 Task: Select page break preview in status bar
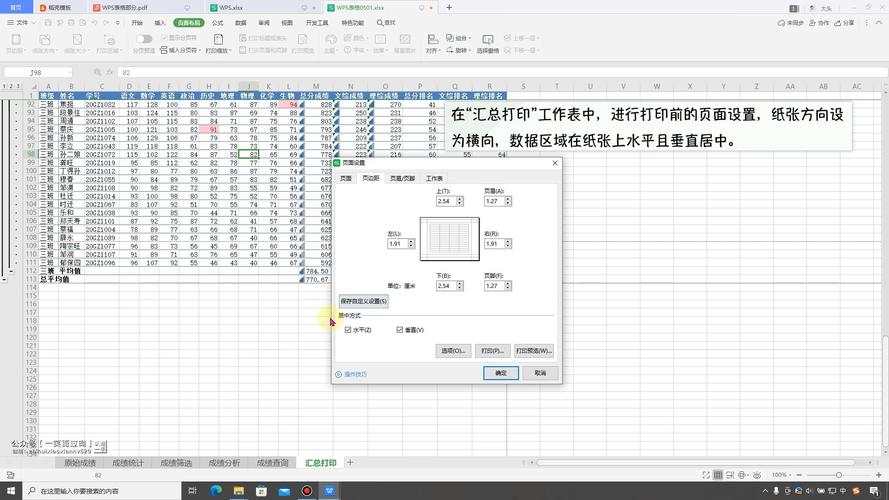(730, 475)
